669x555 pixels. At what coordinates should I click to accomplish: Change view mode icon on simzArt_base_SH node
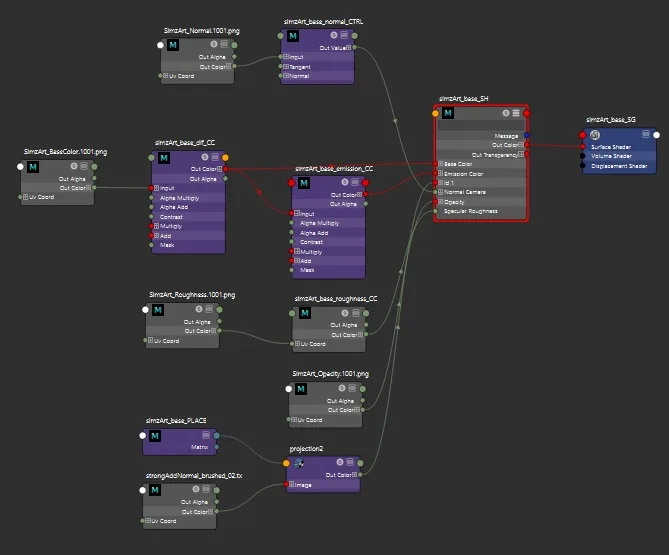coord(516,113)
